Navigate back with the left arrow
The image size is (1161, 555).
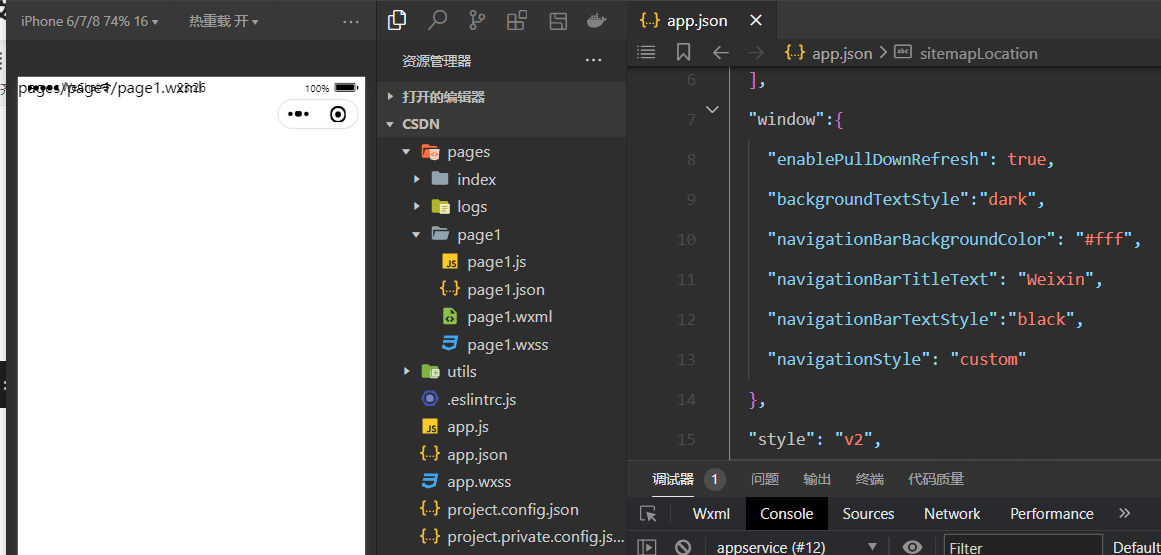(720, 53)
